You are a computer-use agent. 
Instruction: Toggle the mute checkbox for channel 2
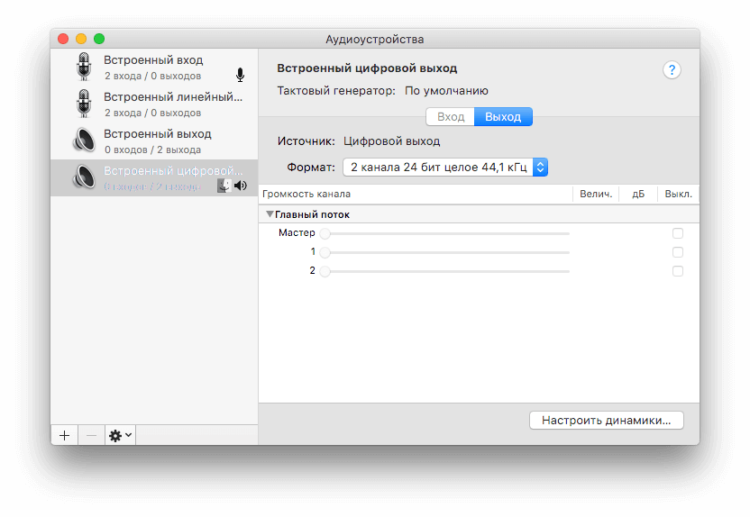tap(677, 271)
